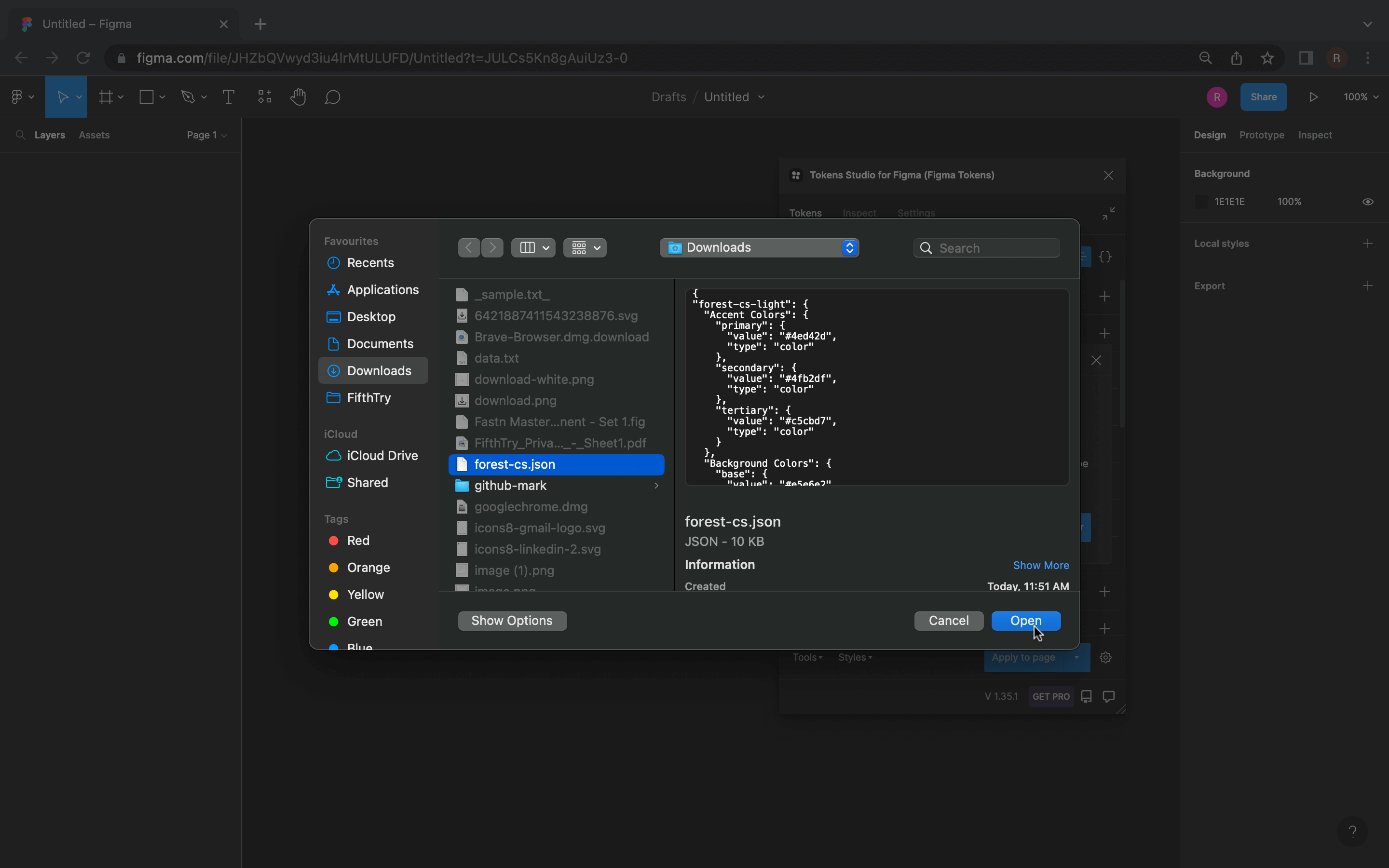The width and height of the screenshot is (1389, 868).
Task: Select the Text tool
Action: 229,97
